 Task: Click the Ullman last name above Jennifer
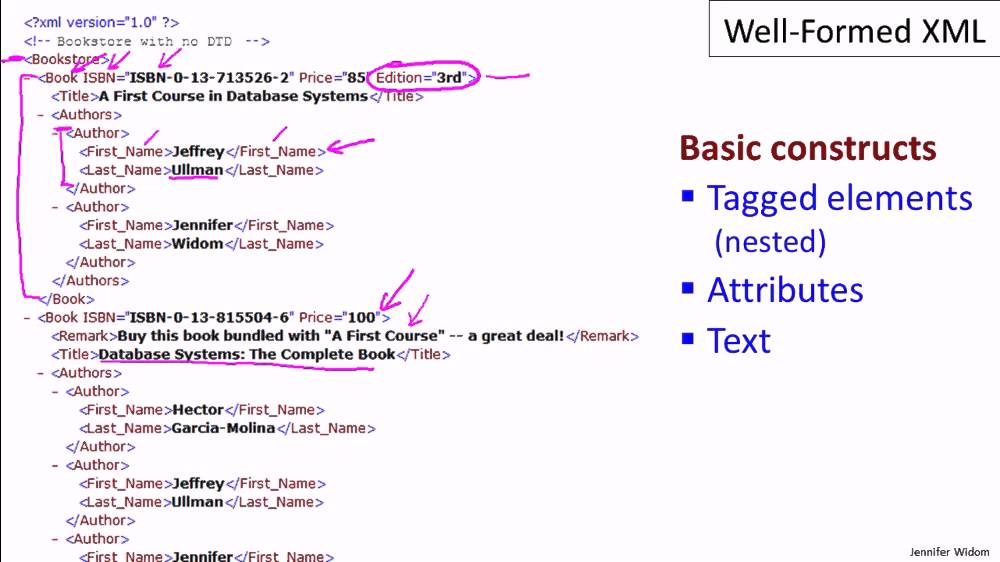click(x=197, y=170)
